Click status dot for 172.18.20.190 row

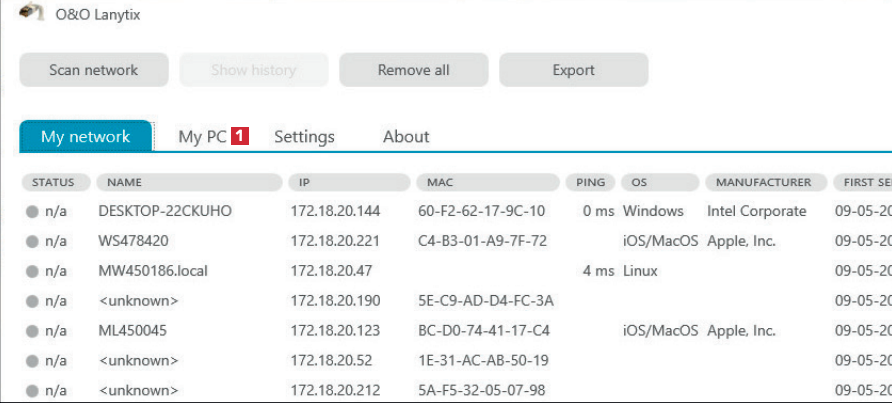32,301
